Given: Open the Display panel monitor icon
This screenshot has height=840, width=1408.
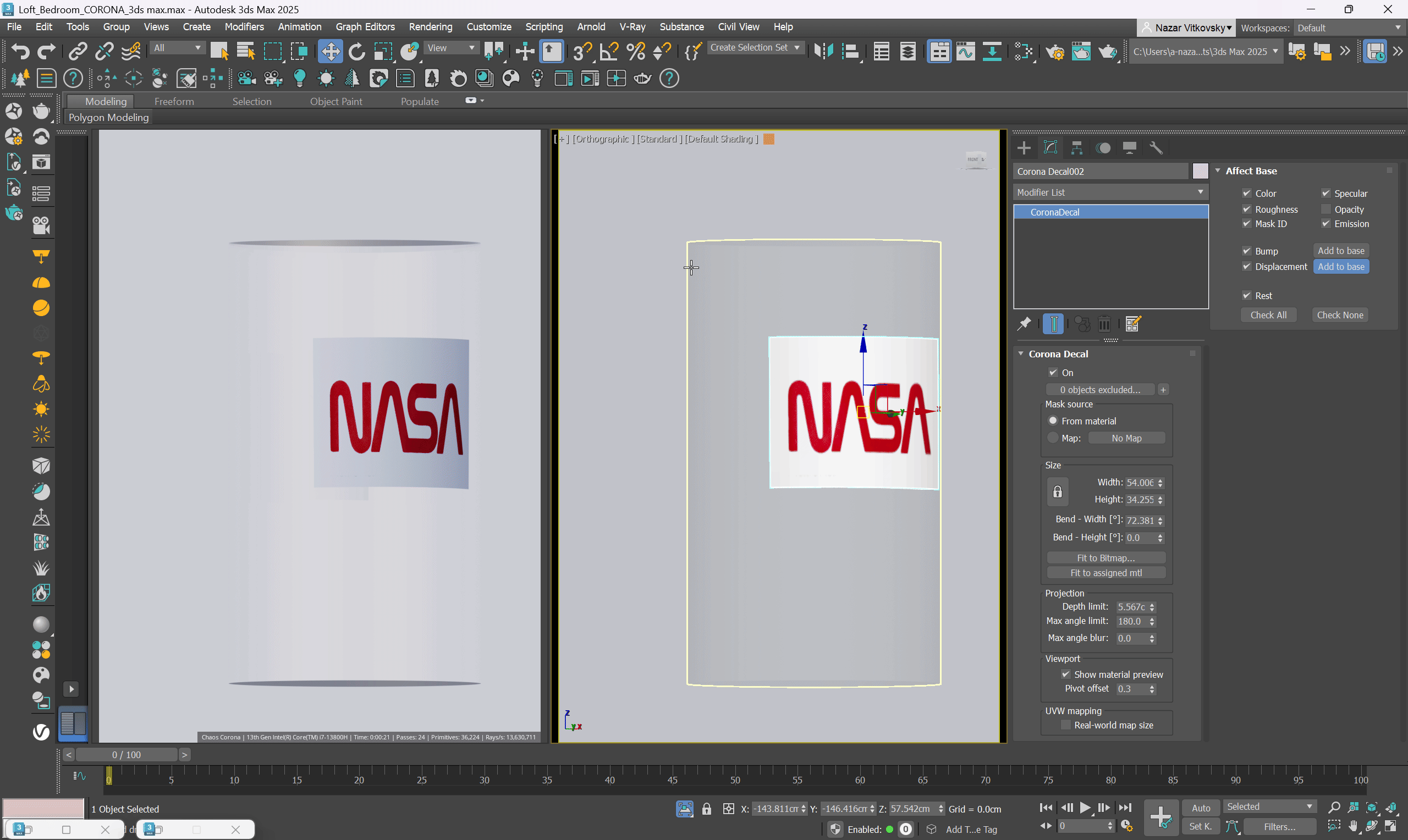Looking at the screenshot, I should [1130, 148].
